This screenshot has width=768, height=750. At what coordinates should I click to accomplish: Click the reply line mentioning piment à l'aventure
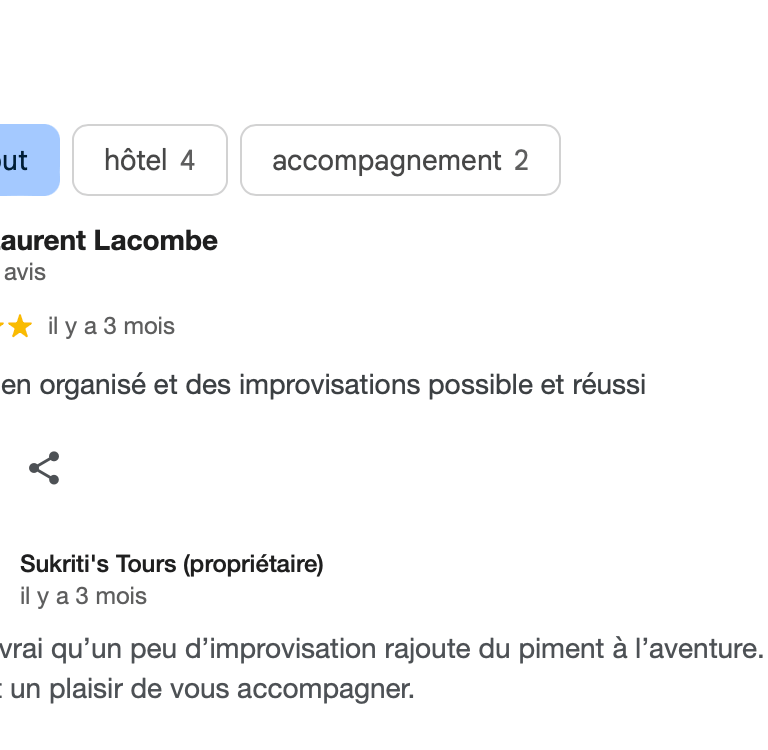click(380, 650)
